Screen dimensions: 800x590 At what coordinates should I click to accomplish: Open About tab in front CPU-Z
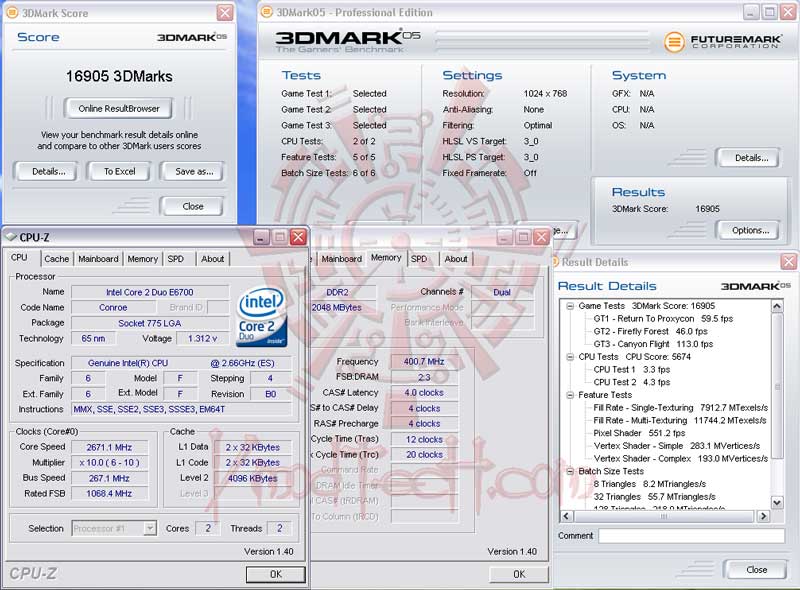(212, 259)
